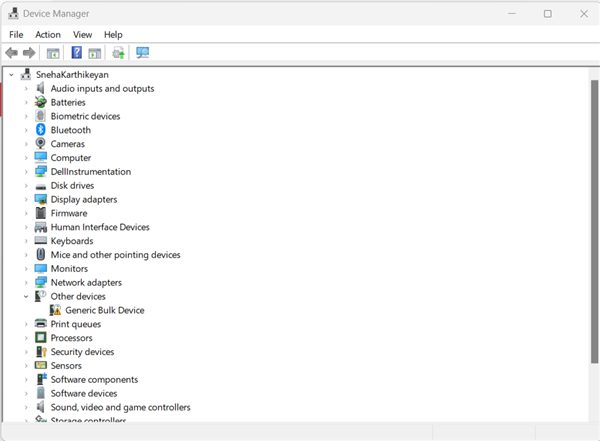600x441 pixels.
Task: Click the Forward arrow toolbar icon
Action: coord(29,52)
